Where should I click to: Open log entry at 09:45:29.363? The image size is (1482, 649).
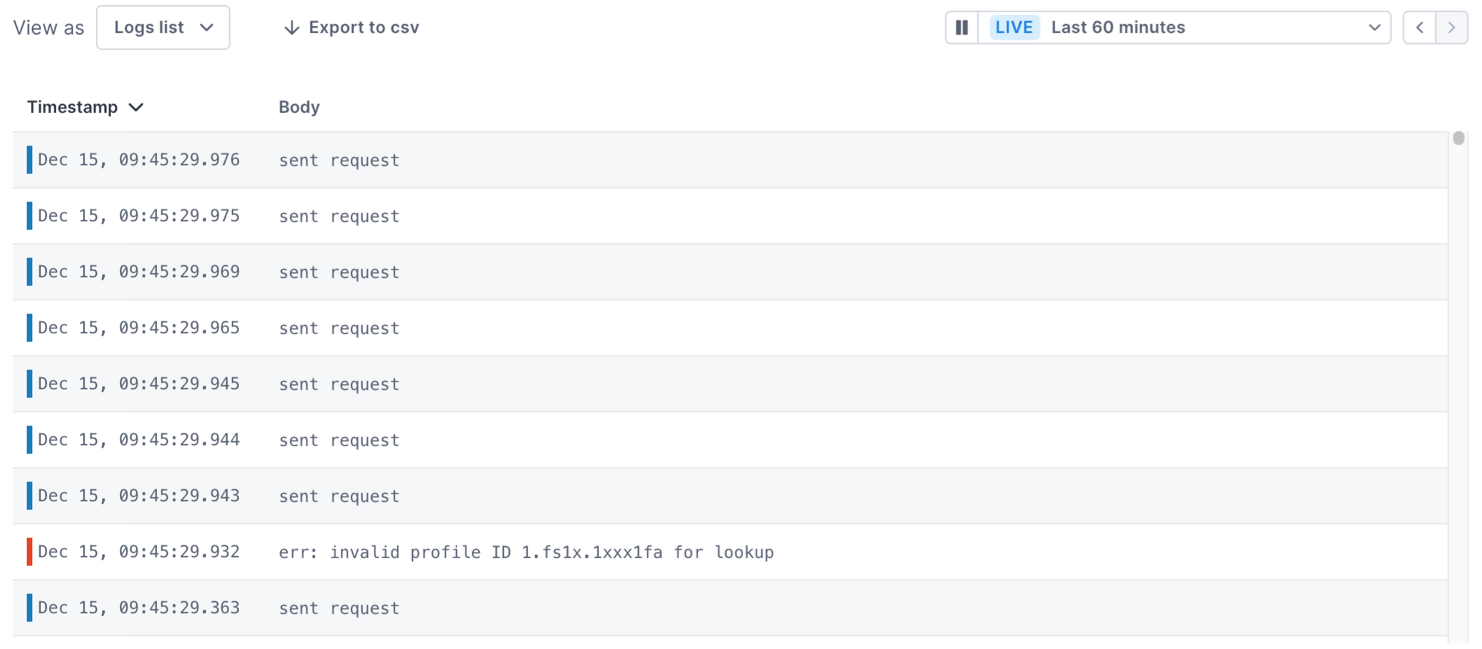point(339,608)
